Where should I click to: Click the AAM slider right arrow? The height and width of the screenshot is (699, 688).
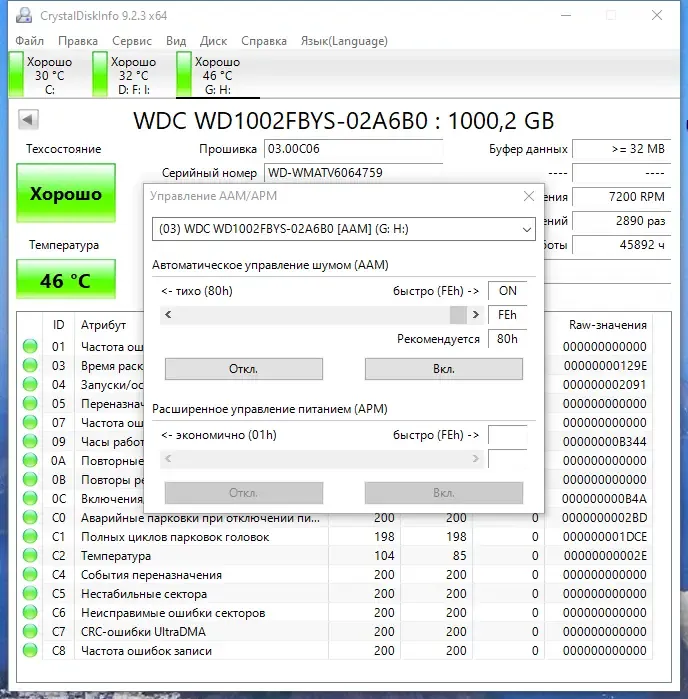[x=475, y=315]
